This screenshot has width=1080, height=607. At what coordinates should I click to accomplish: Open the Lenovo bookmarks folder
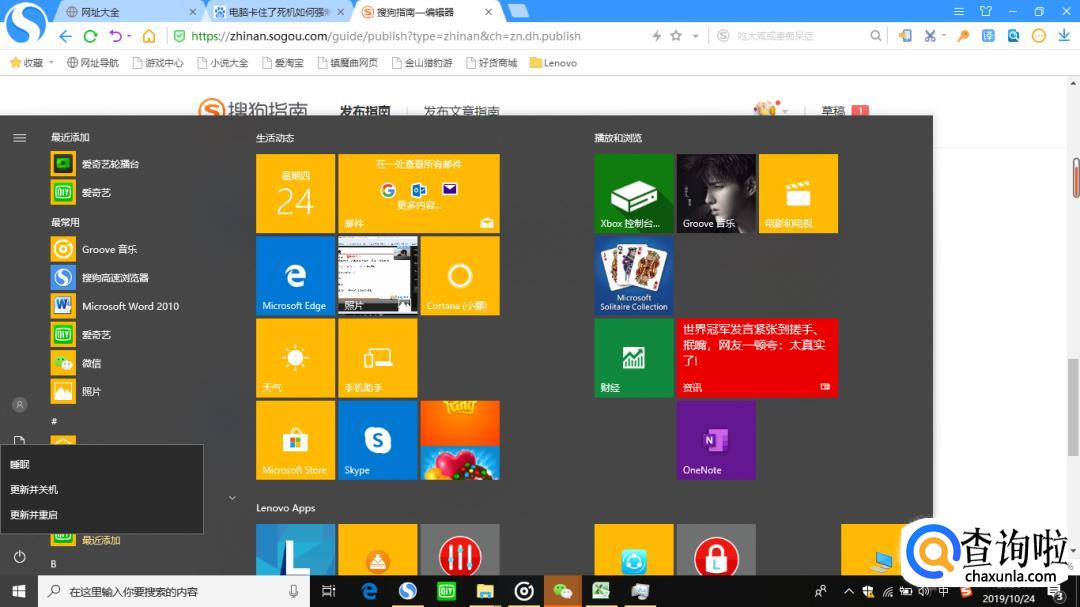click(553, 63)
